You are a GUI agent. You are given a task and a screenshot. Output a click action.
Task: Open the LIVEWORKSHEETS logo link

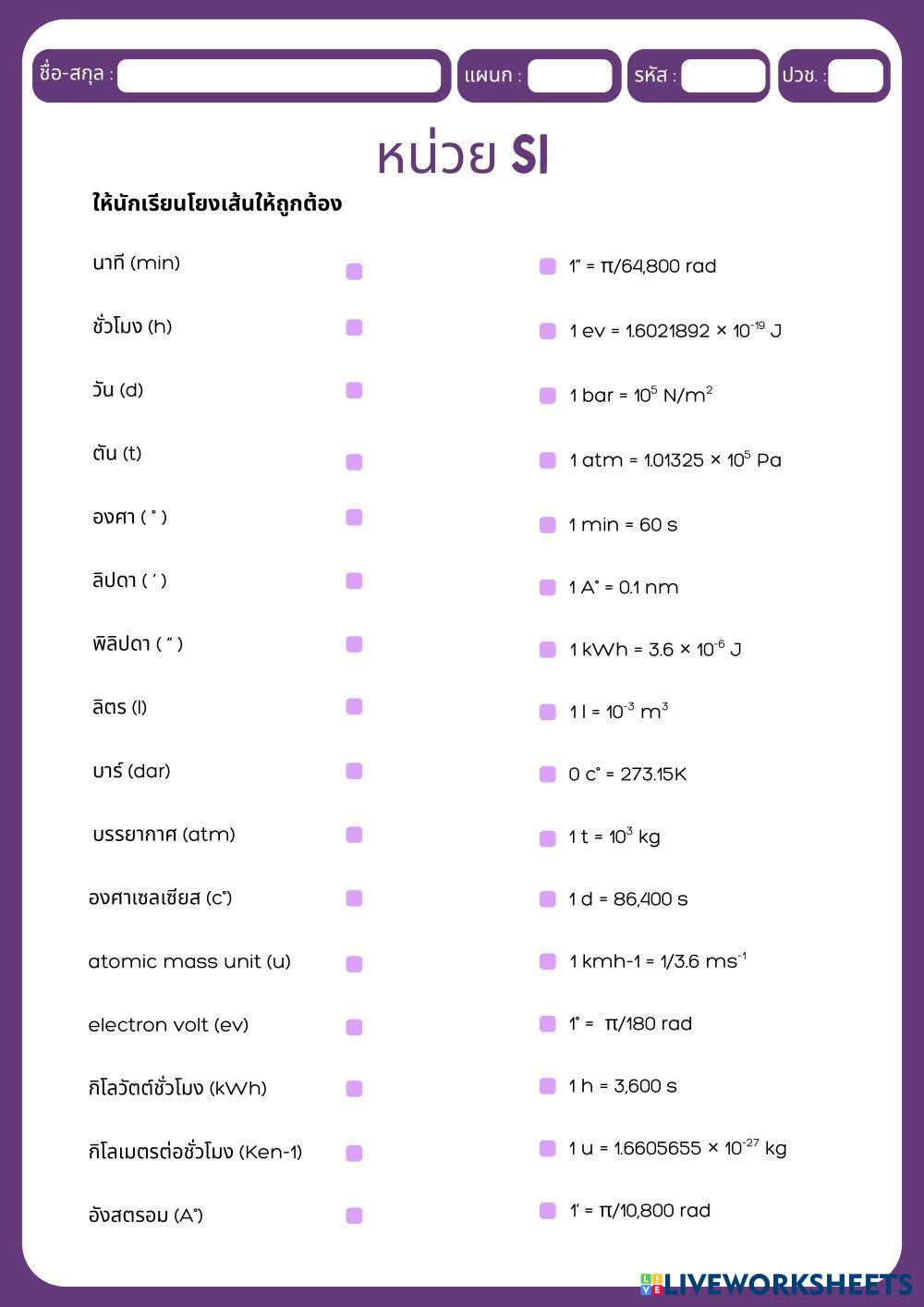(x=776, y=1284)
